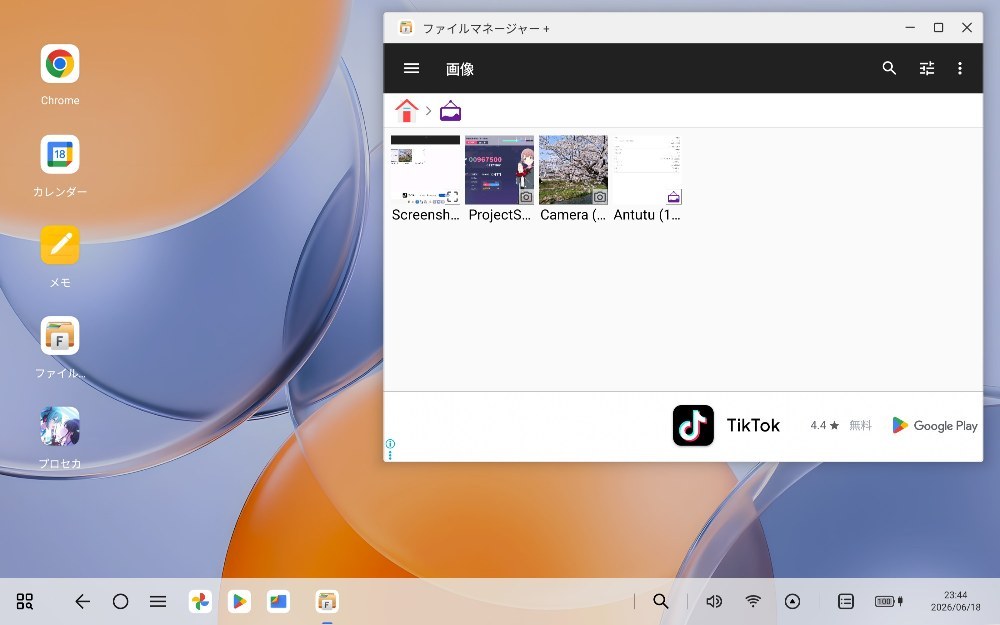Select the purple images breadcrumb icon
Image resolution: width=1000 pixels, height=625 pixels.
450,111
